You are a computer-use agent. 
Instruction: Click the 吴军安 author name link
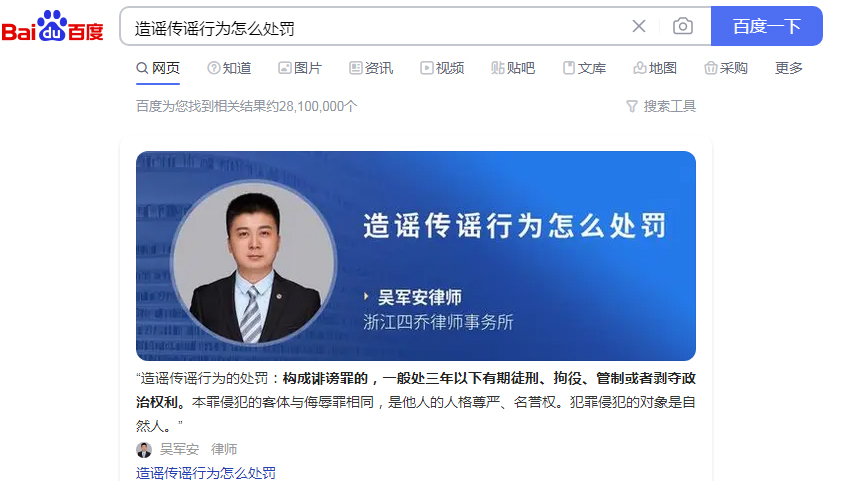179,449
